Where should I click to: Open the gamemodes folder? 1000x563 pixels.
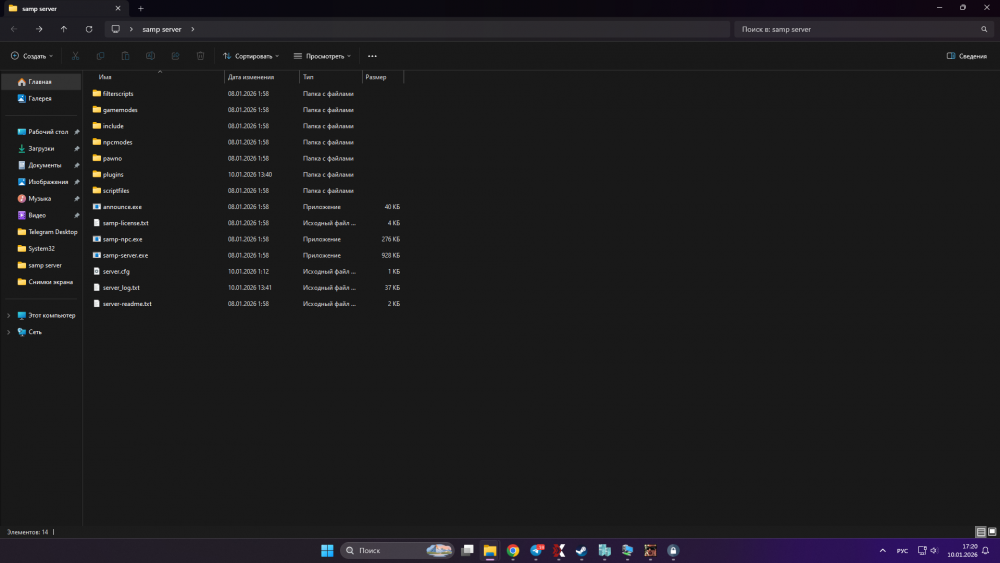[x=120, y=110]
